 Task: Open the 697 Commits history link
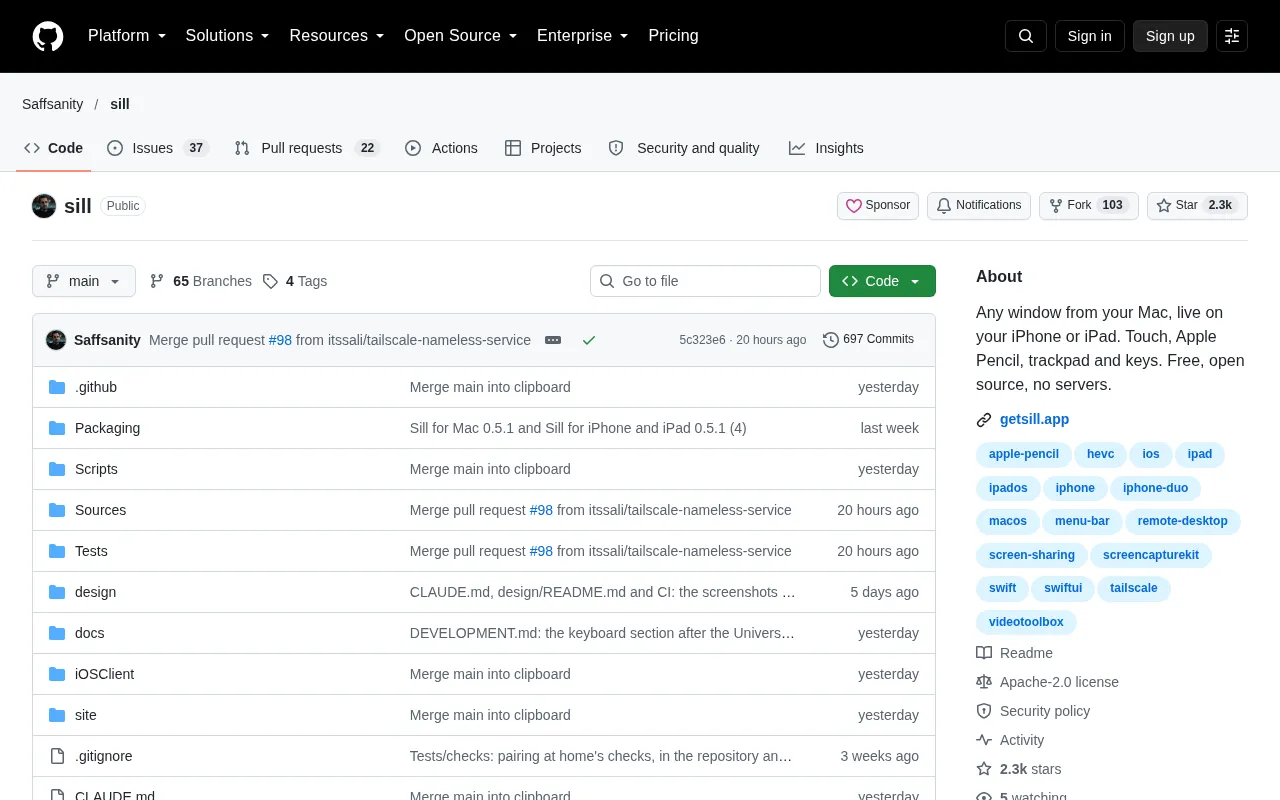coord(868,340)
